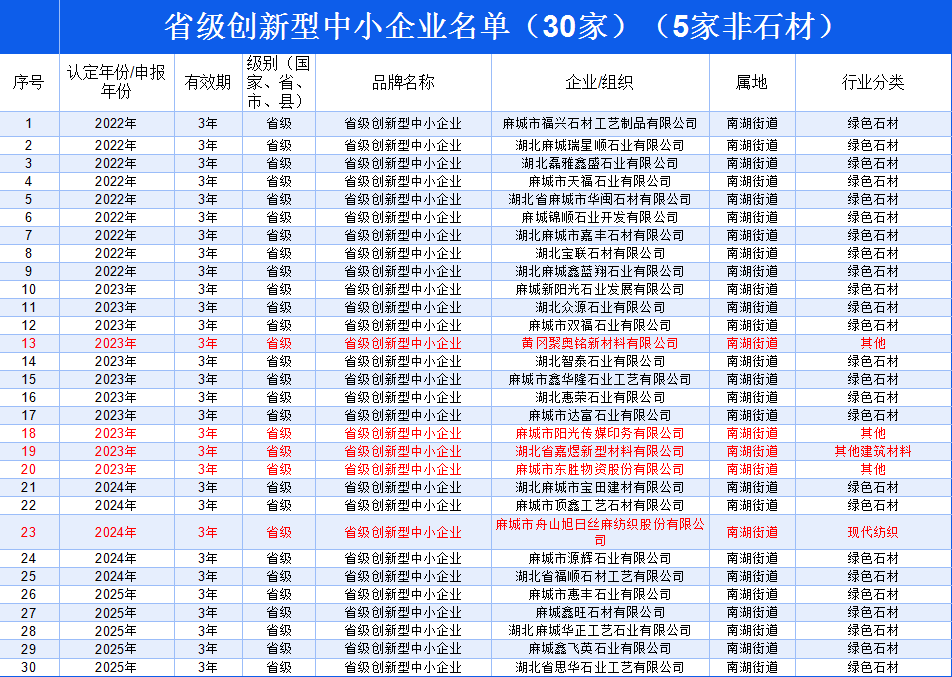Image resolution: width=952 pixels, height=677 pixels.
Task: Select cell 湖北省福顺石材工艺有限公司
Action: tap(600, 577)
